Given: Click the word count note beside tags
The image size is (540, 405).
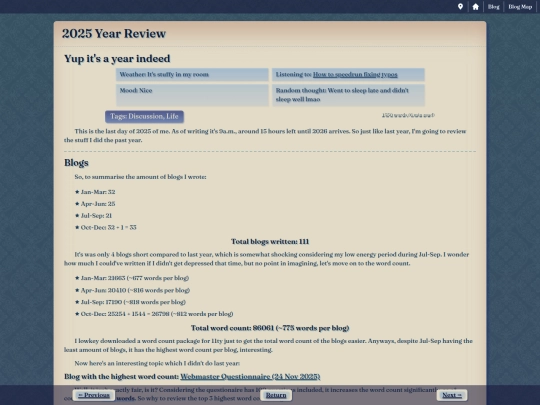Looking at the screenshot, I should [x=408, y=115].
